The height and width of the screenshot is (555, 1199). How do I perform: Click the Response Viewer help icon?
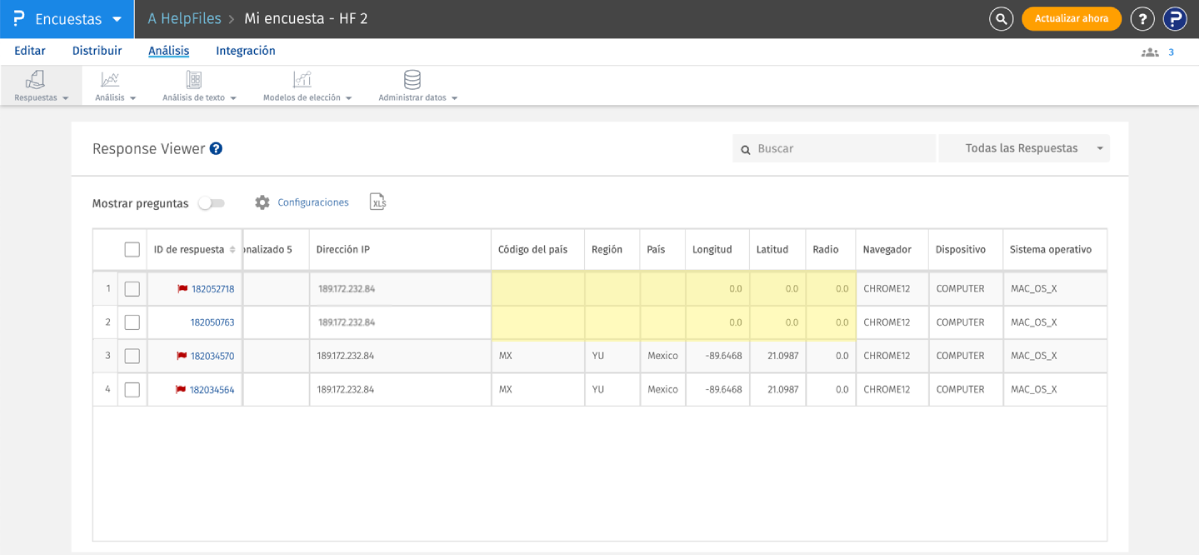[216, 149]
